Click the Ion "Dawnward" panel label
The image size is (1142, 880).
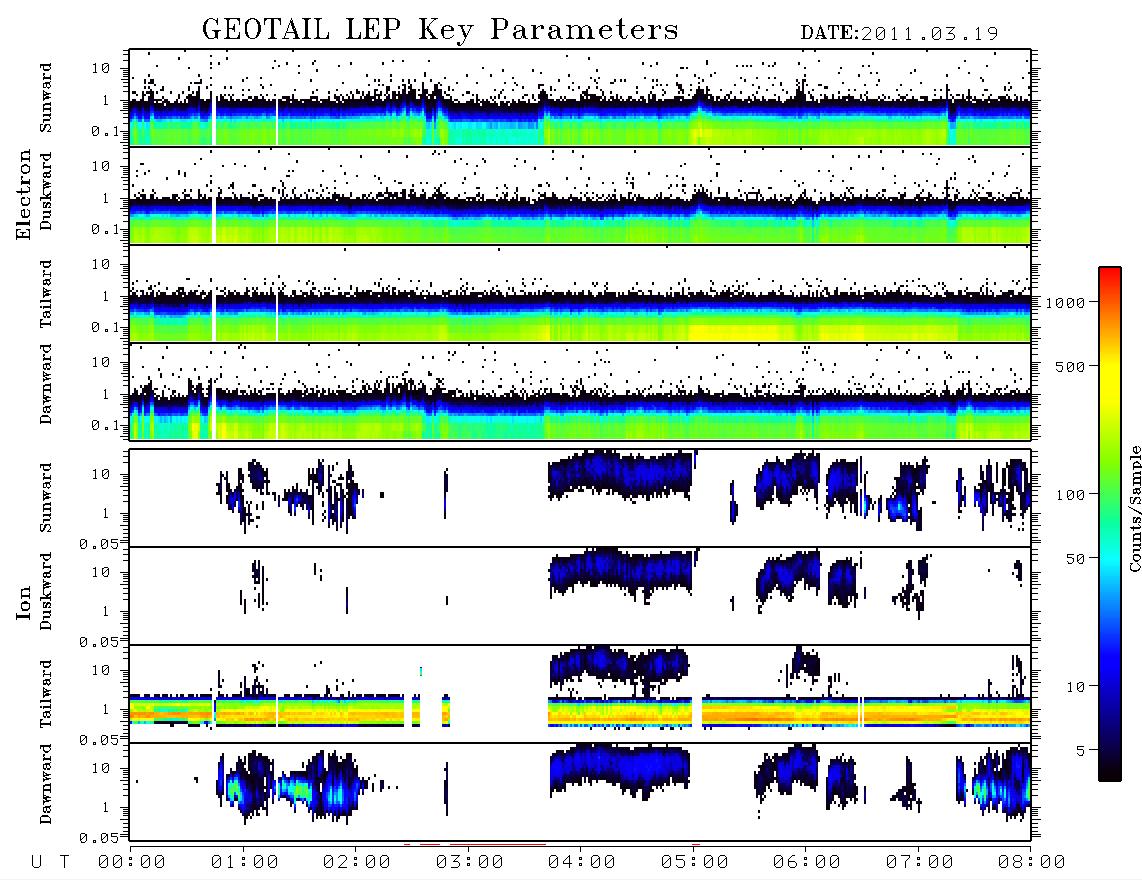pyautogui.click(x=46, y=784)
